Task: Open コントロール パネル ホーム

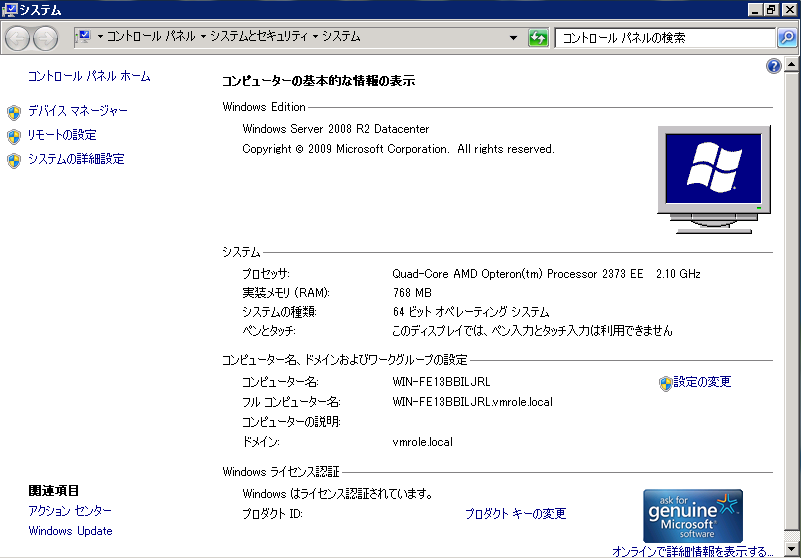Action: pyautogui.click(x=89, y=77)
